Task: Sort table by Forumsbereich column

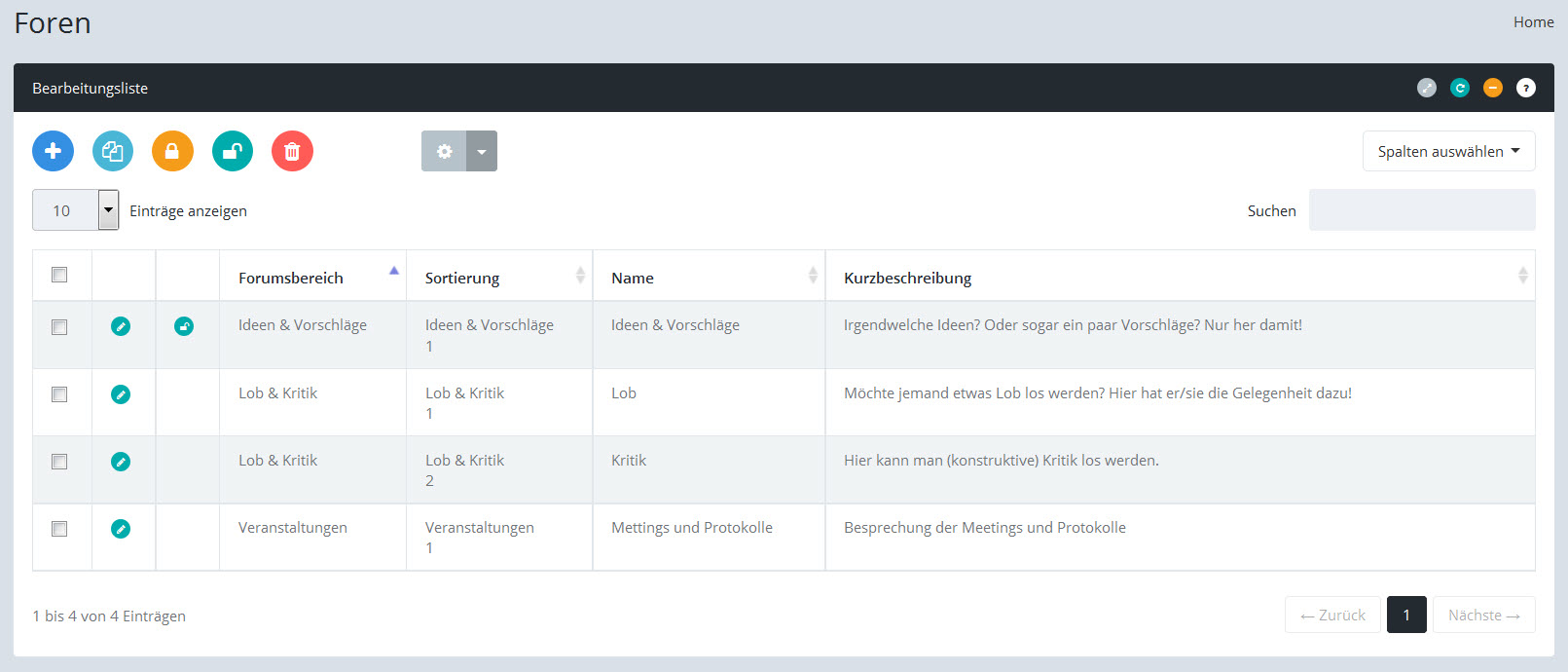Action: (291, 278)
